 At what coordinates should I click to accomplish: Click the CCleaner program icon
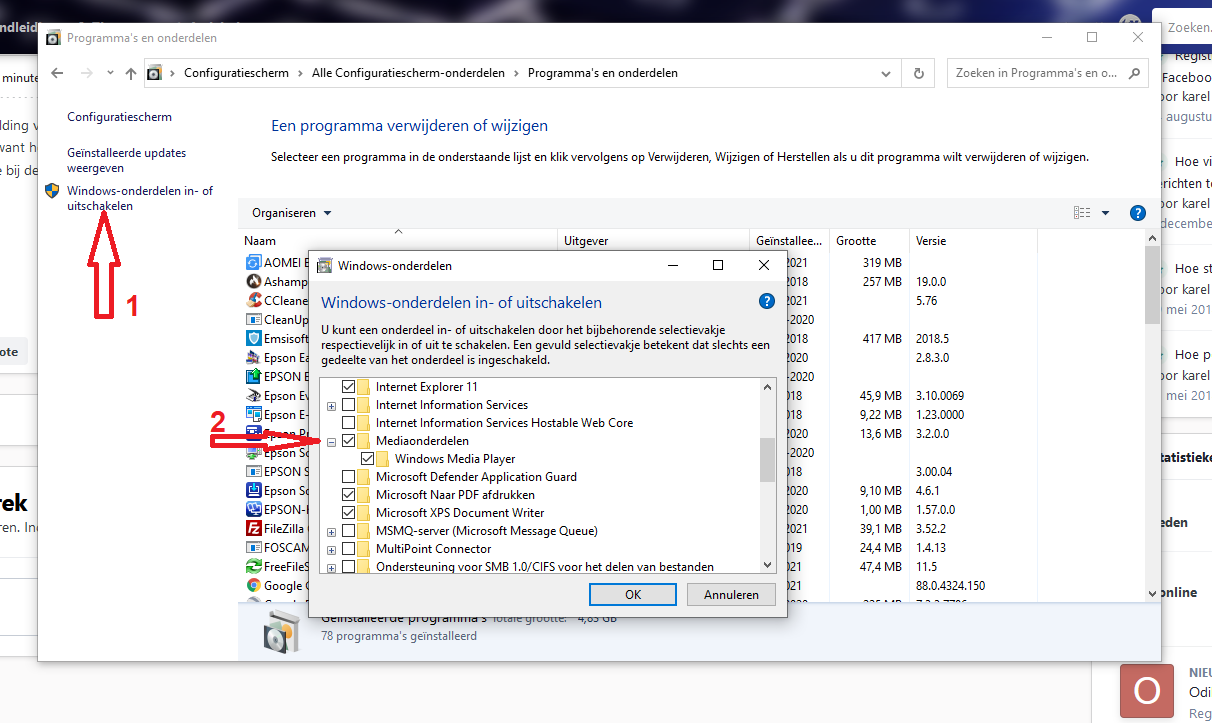click(x=253, y=300)
